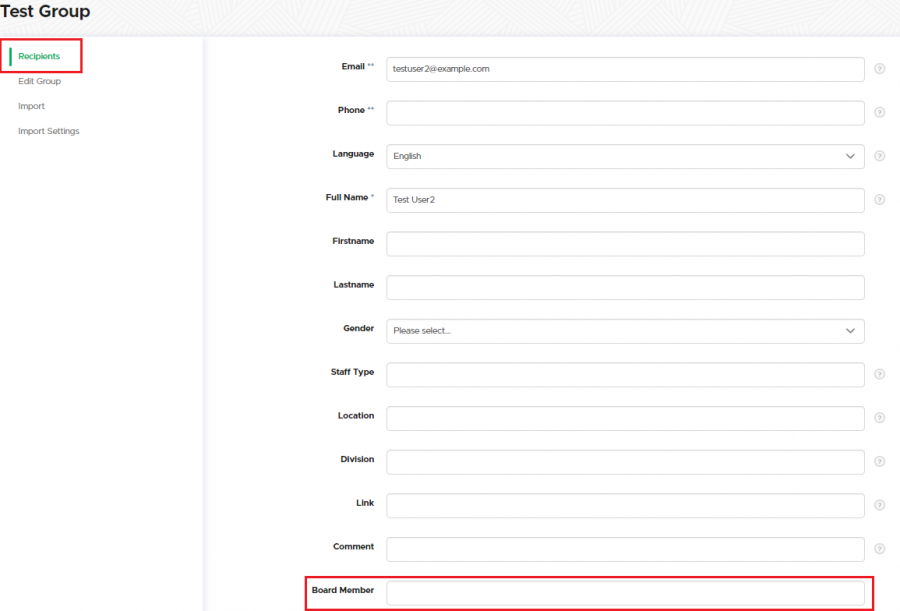Open the help icon beside Location
Screen dimensions: 900x611
pos(880,418)
